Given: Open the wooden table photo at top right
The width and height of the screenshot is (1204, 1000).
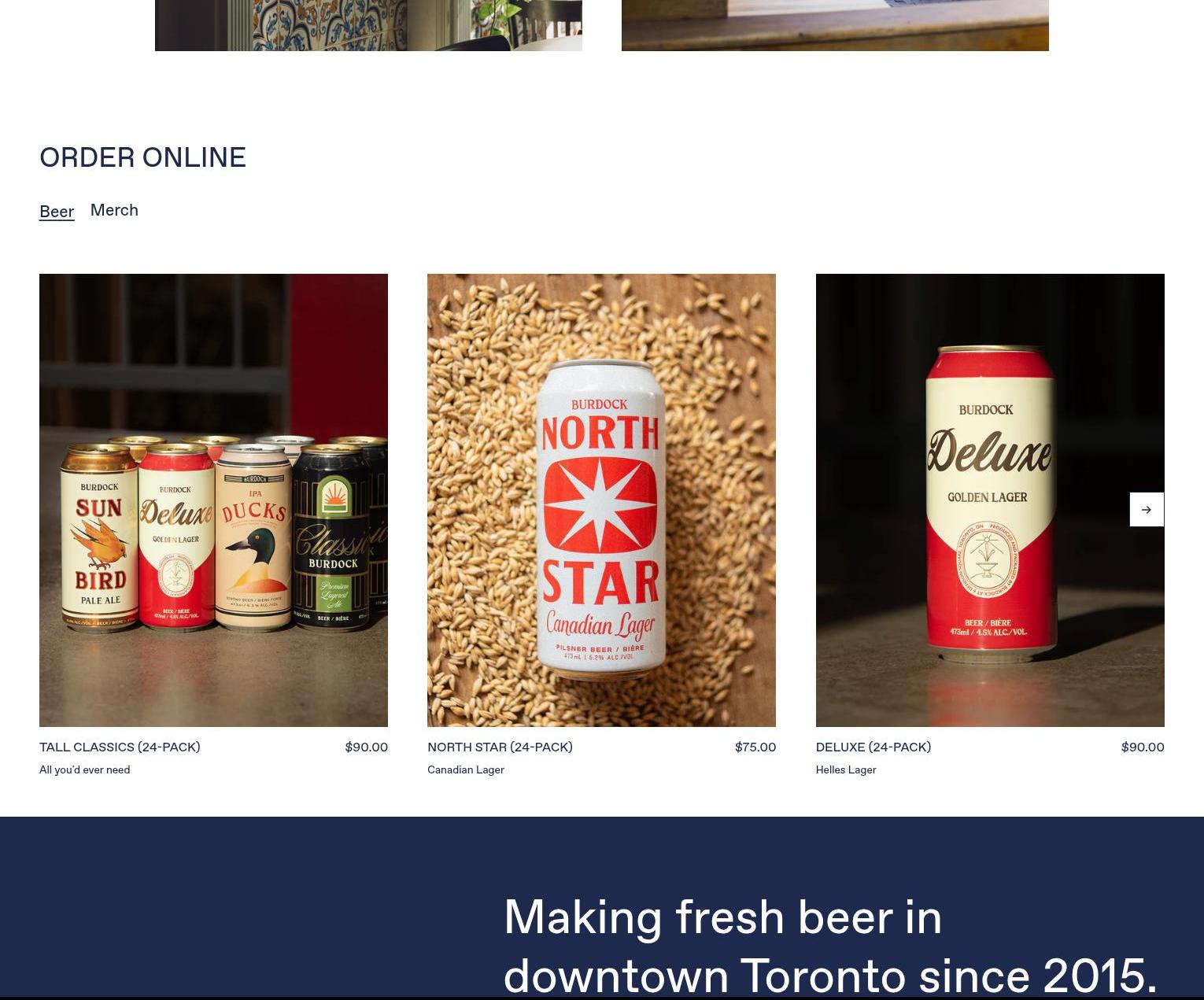Looking at the screenshot, I should (x=835, y=25).
